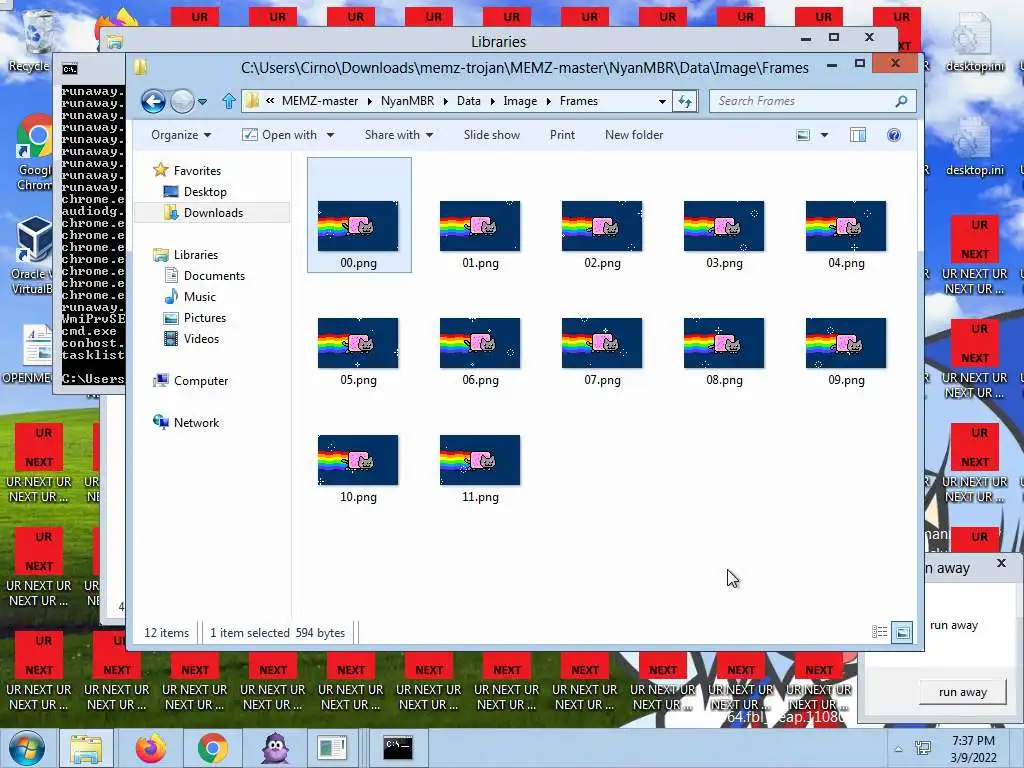Open the Windows Start menu
The height and width of the screenshot is (768, 1024).
[x=27, y=748]
